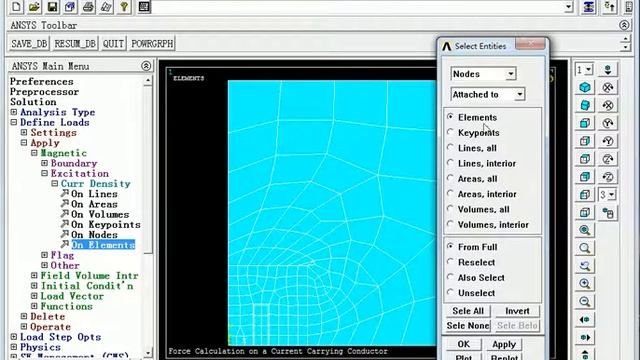Select the 'Areas, all' radio option
Image resolution: width=640 pixels, height=360 pixels.
450,178
